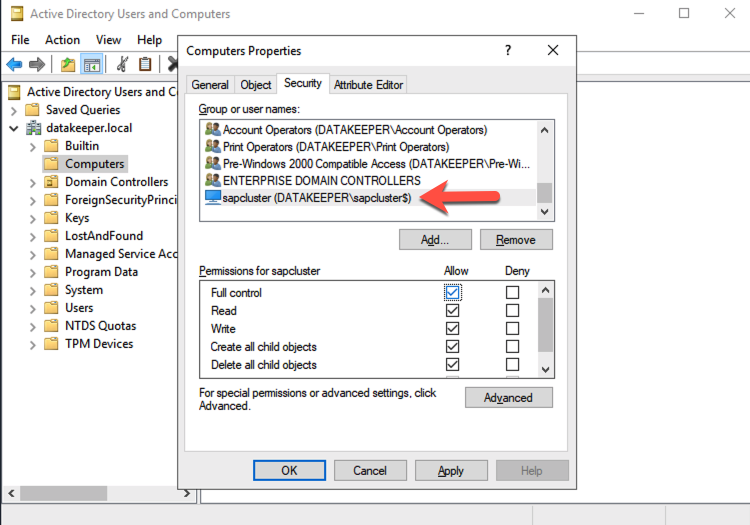The height and width of the screenshot is (525, 750).
Task: Expand the LostAndFound node
Action: click(x=33, y=237)
